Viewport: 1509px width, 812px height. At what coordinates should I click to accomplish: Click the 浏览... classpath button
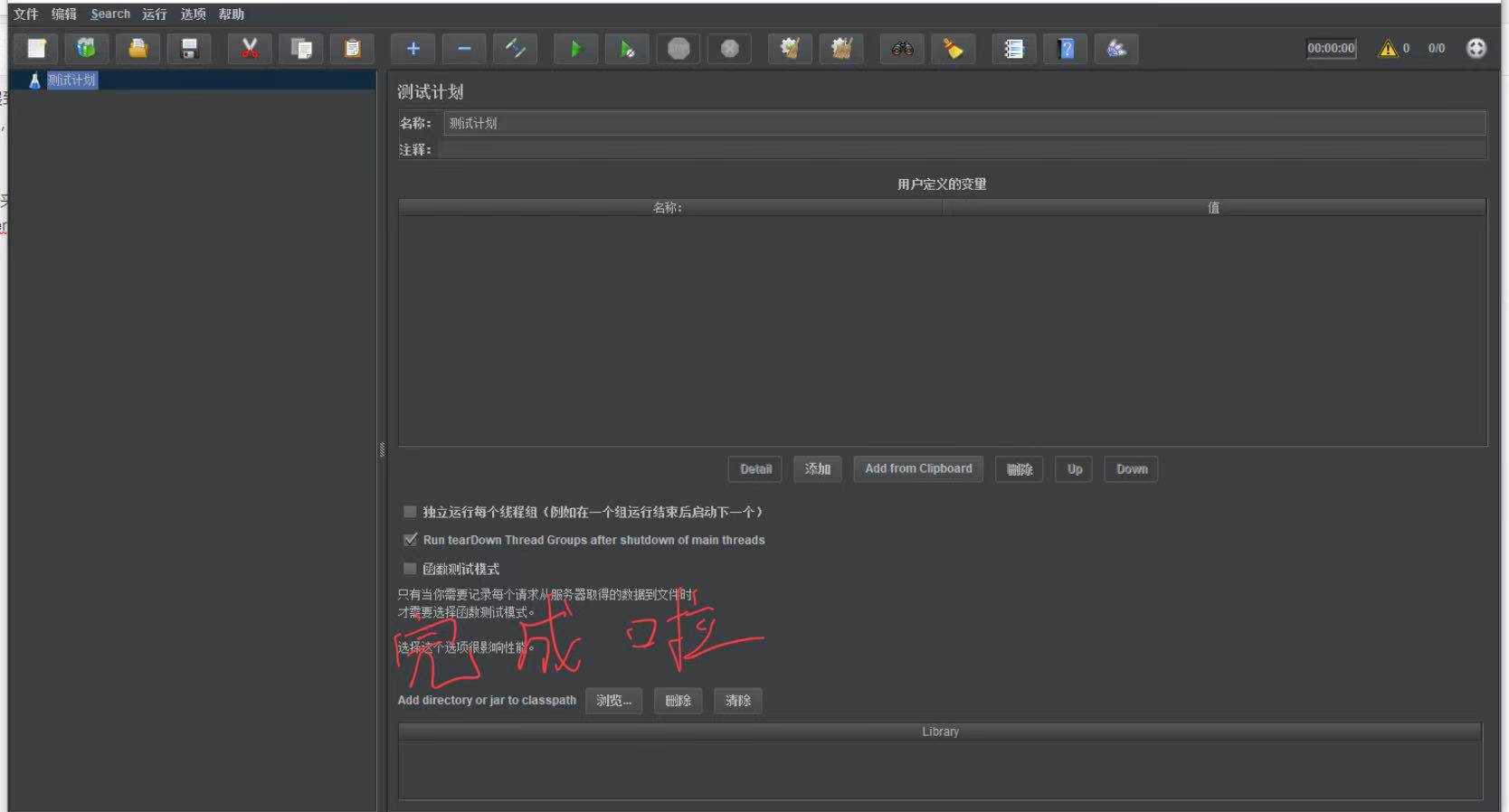click(x=613, y=701)
